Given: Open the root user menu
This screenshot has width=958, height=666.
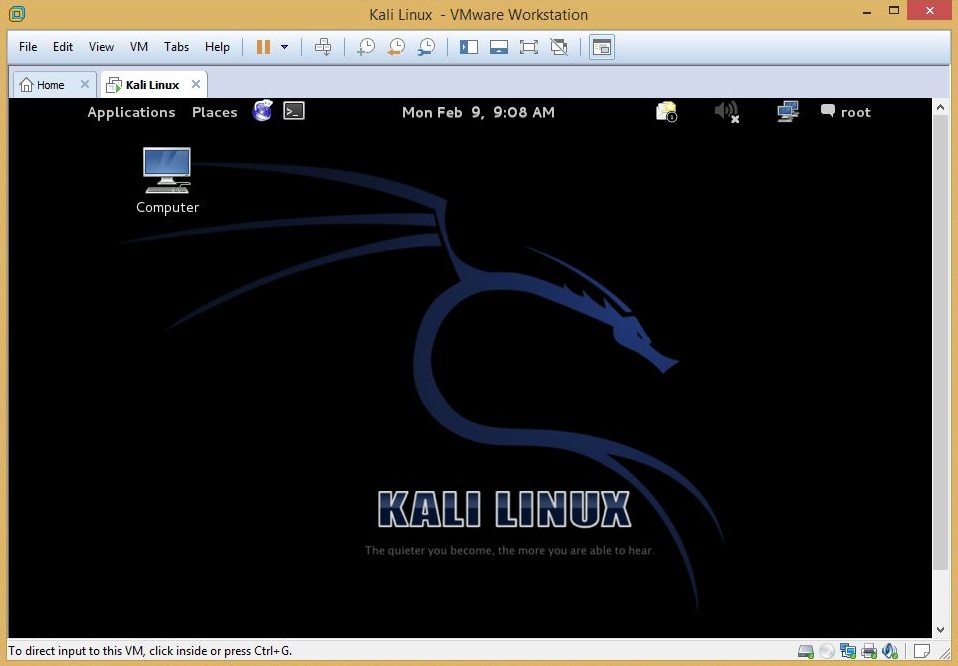Looking at the screenshot, I should pos(846,112).
